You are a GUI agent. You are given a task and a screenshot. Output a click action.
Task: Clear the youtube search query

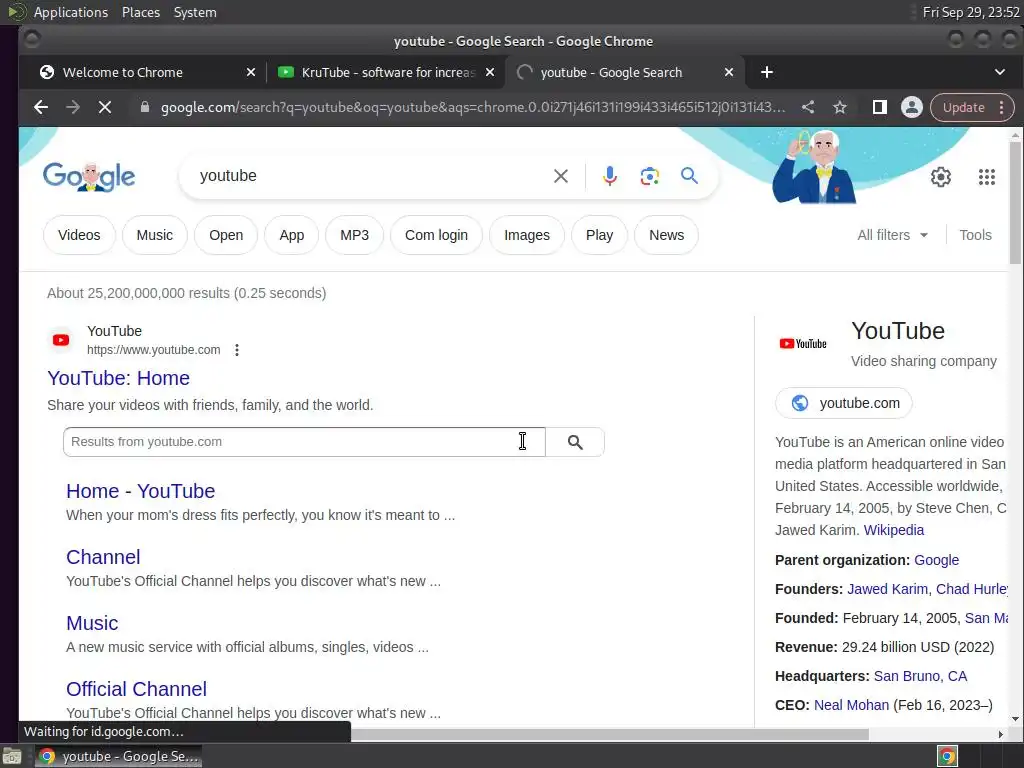tap(560, 176)
